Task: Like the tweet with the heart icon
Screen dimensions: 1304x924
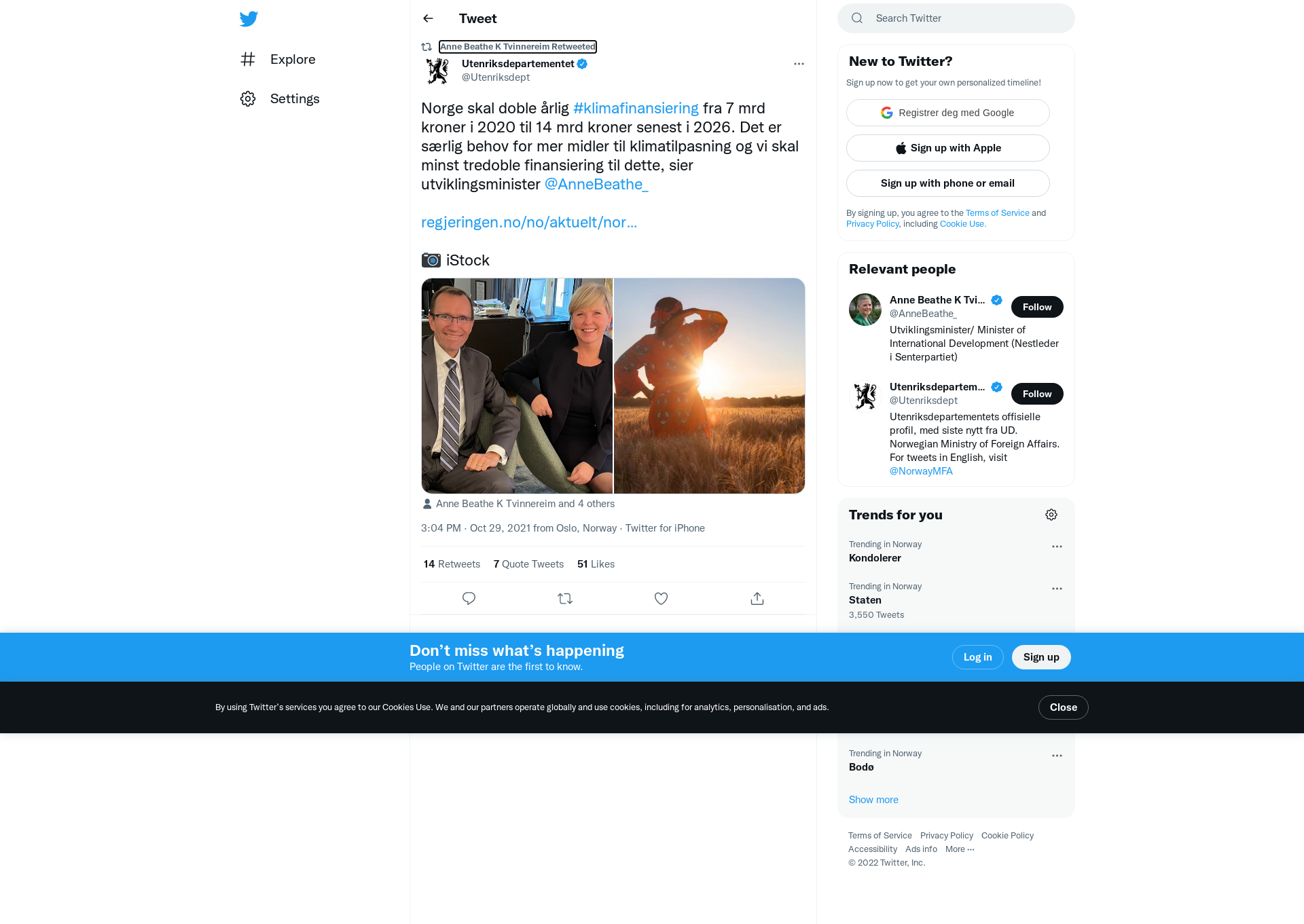Action: pyautogui.click(x=661, y=599)
